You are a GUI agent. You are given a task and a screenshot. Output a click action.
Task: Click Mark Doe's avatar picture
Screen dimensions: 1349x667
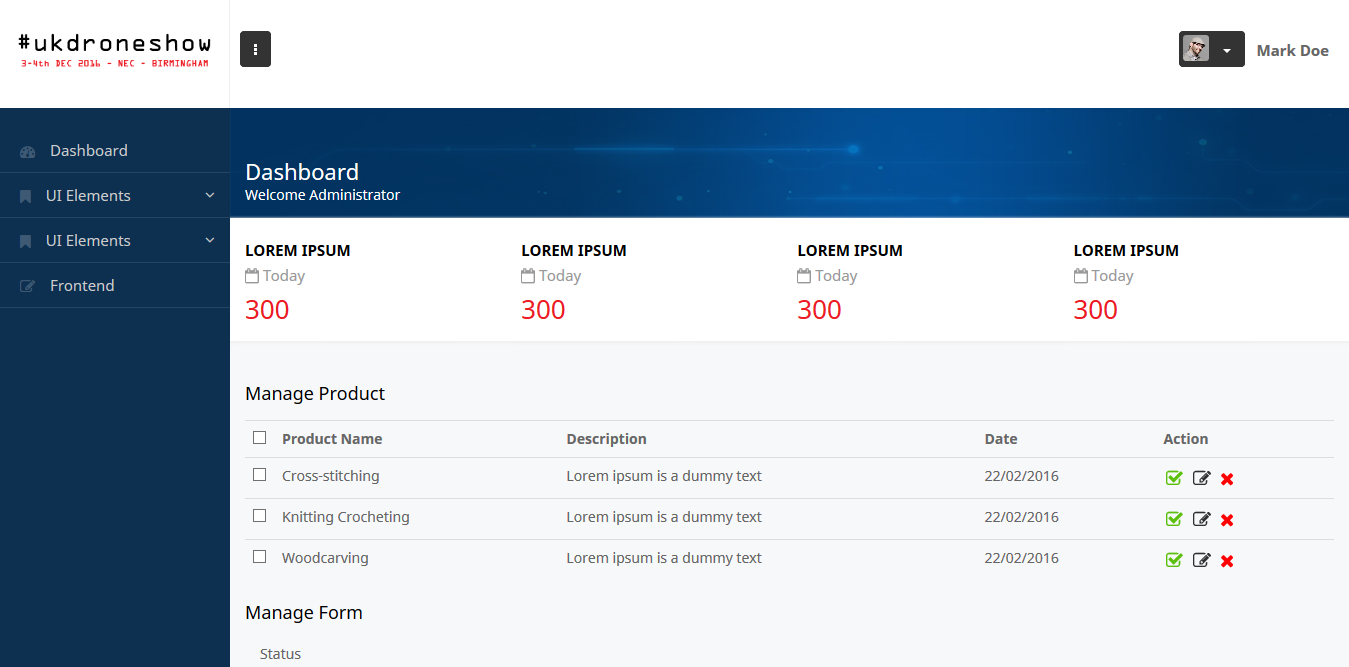click(x=1196, y=49)
